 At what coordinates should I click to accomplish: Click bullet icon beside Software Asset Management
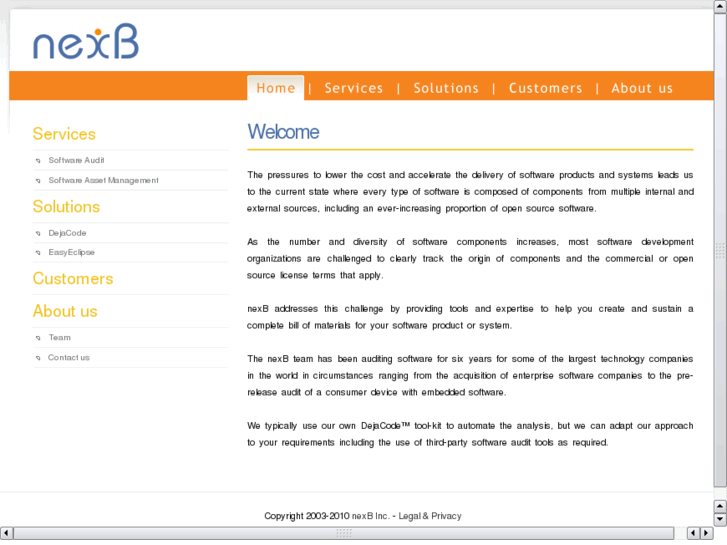[x=38, y=181]
